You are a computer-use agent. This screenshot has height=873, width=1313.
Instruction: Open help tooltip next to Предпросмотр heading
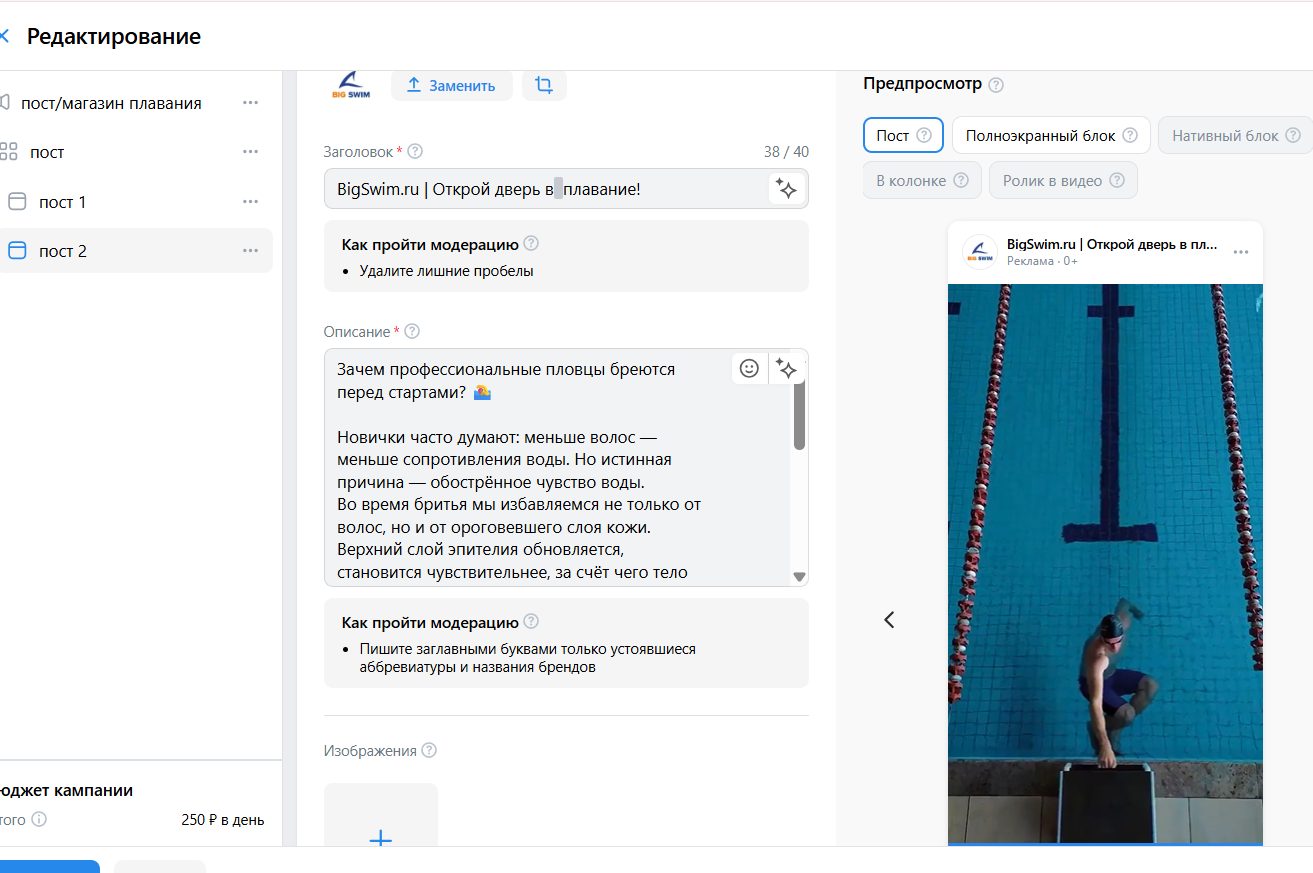(996, 85)
